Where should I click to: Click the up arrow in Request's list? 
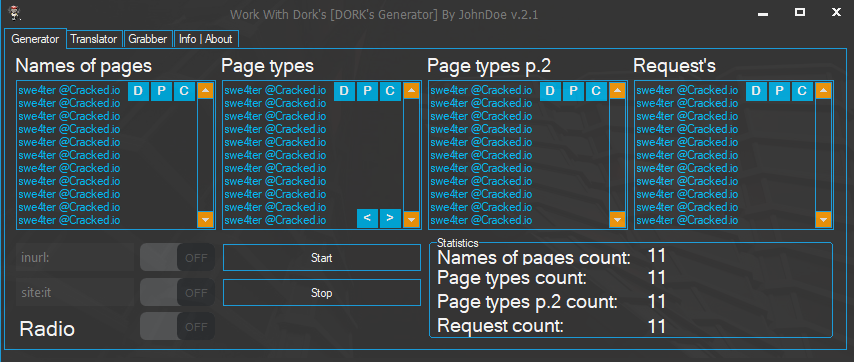tap(823, 90)
